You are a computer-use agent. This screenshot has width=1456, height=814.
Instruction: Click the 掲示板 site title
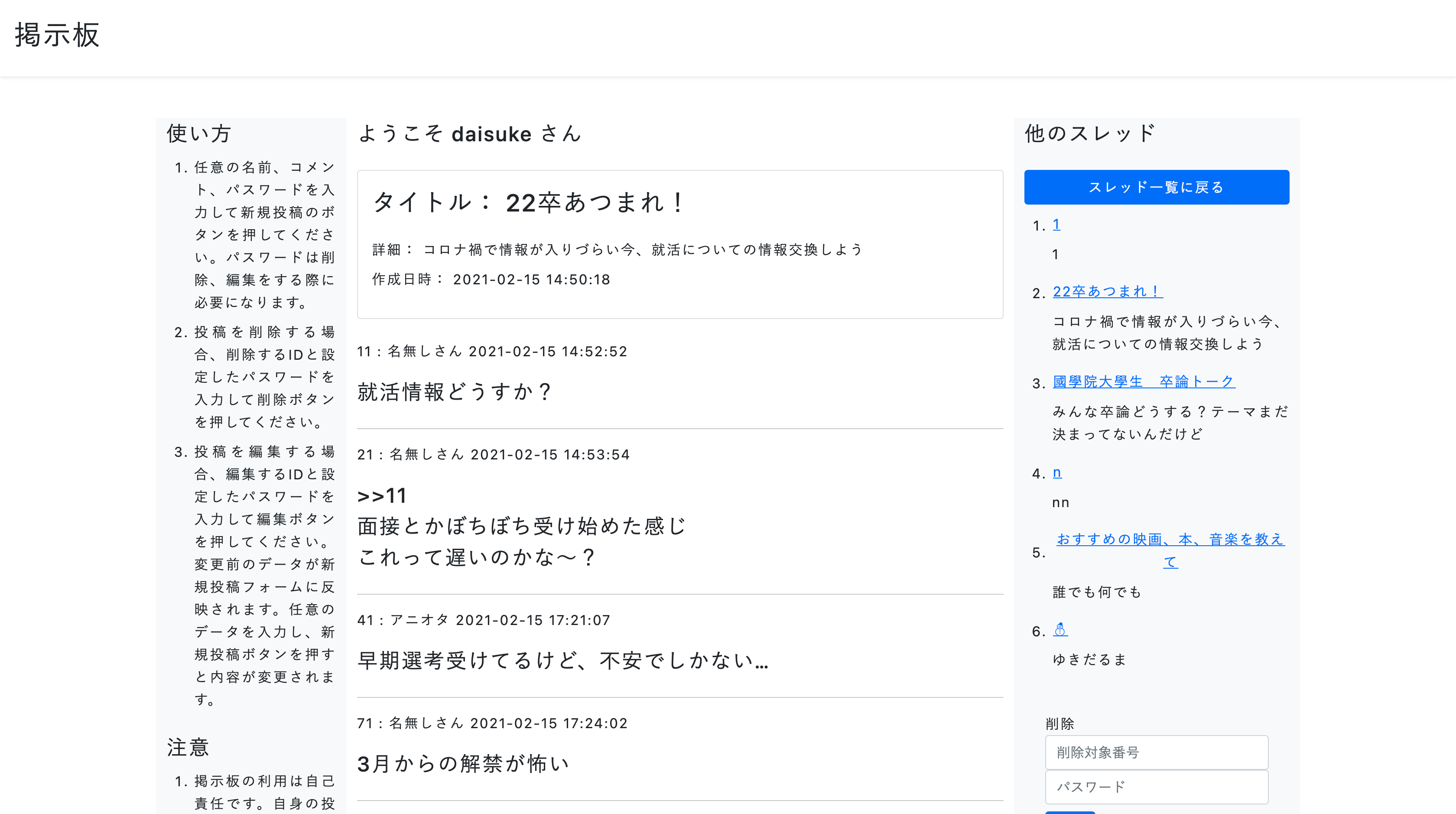pos(57,35)
